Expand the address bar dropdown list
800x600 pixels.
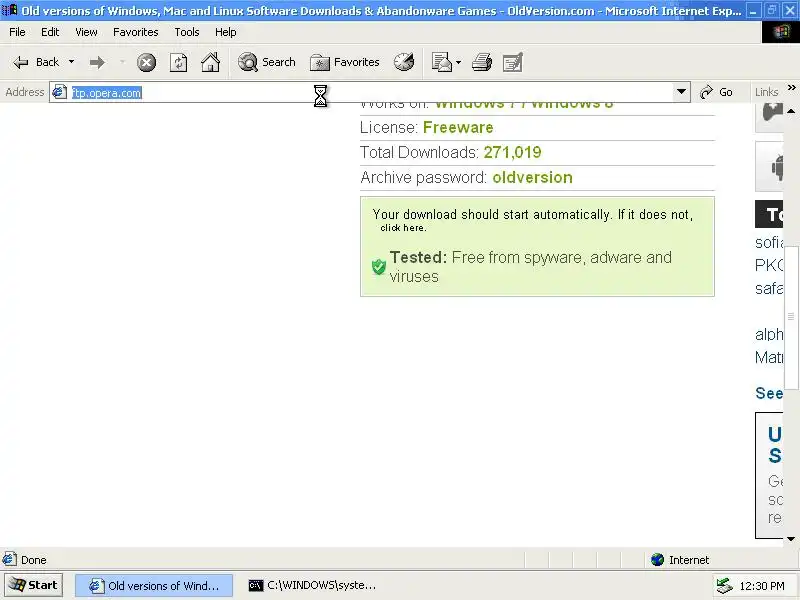pyautogui.click(x=681, y=92)
